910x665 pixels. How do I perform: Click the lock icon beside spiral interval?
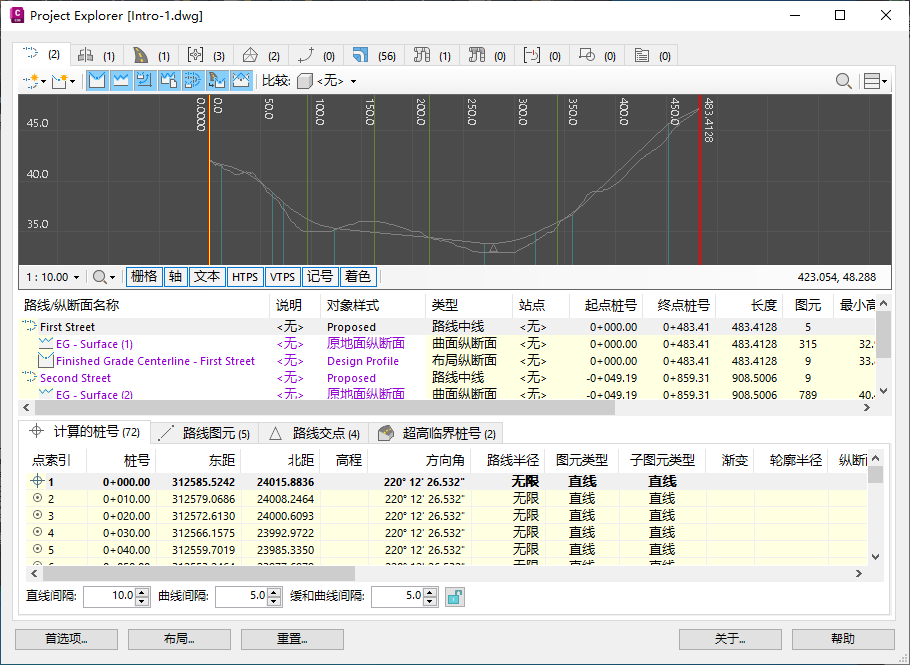pyautogui.click(x=455, y=597)
